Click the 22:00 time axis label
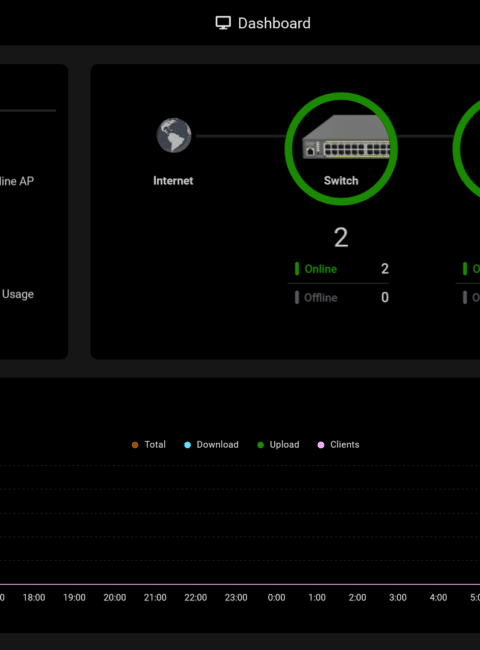This screenshot has width=480, height=650. click(196, 597)
